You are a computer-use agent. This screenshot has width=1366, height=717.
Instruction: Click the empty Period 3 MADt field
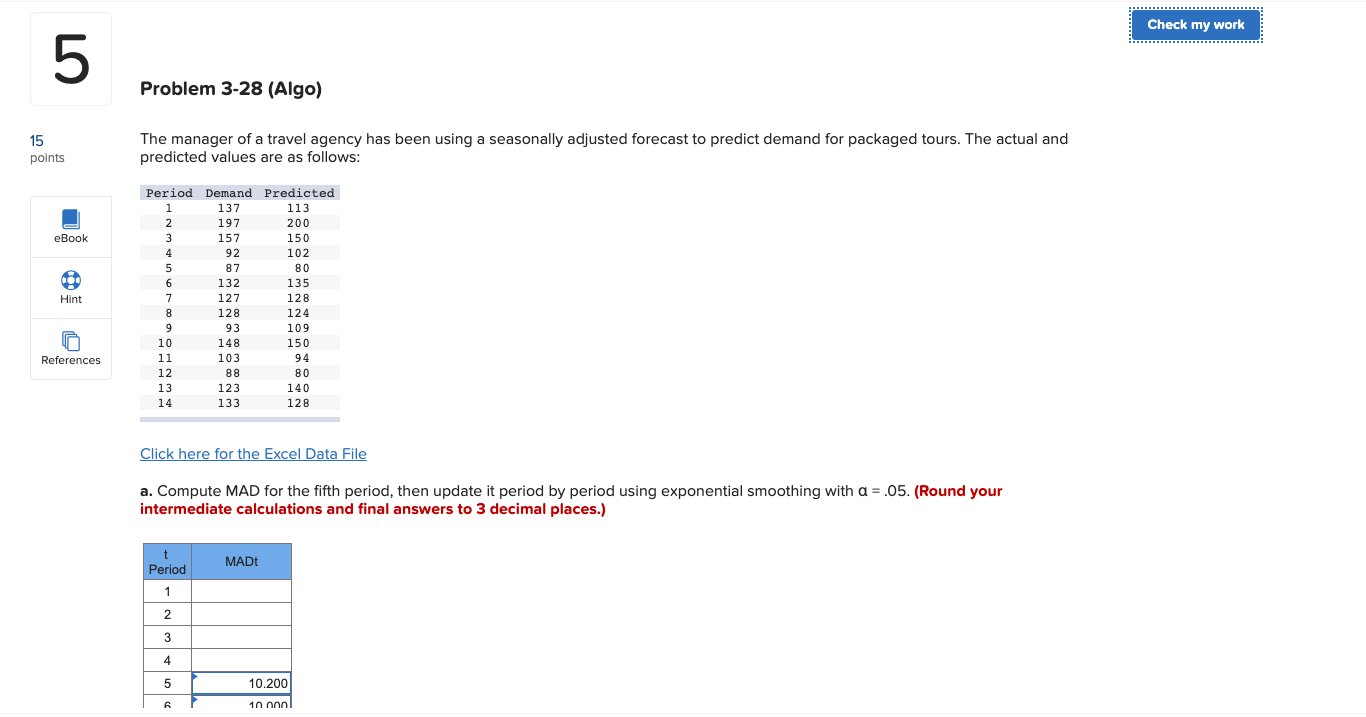click(240, 637)
